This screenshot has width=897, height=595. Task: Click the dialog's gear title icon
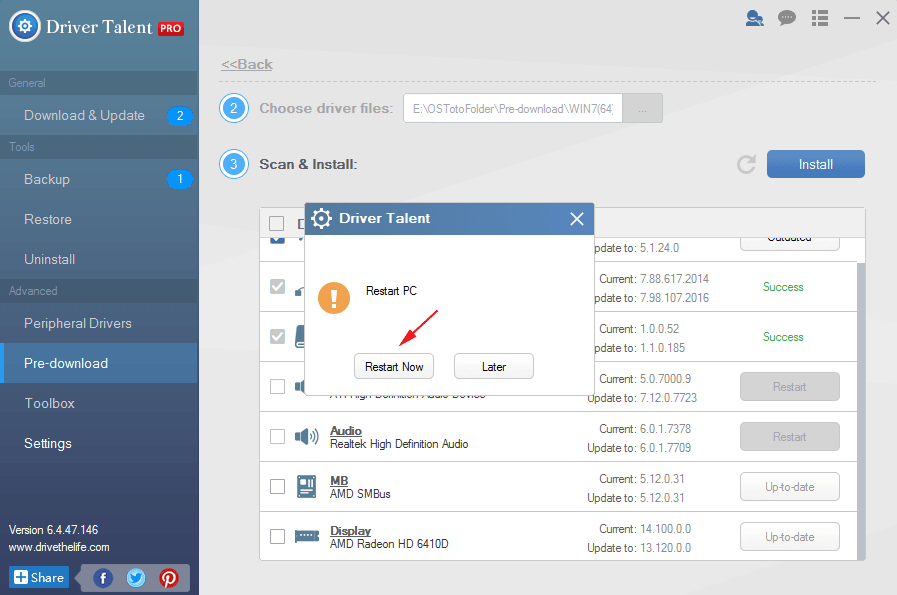click(x=322, y=219)
